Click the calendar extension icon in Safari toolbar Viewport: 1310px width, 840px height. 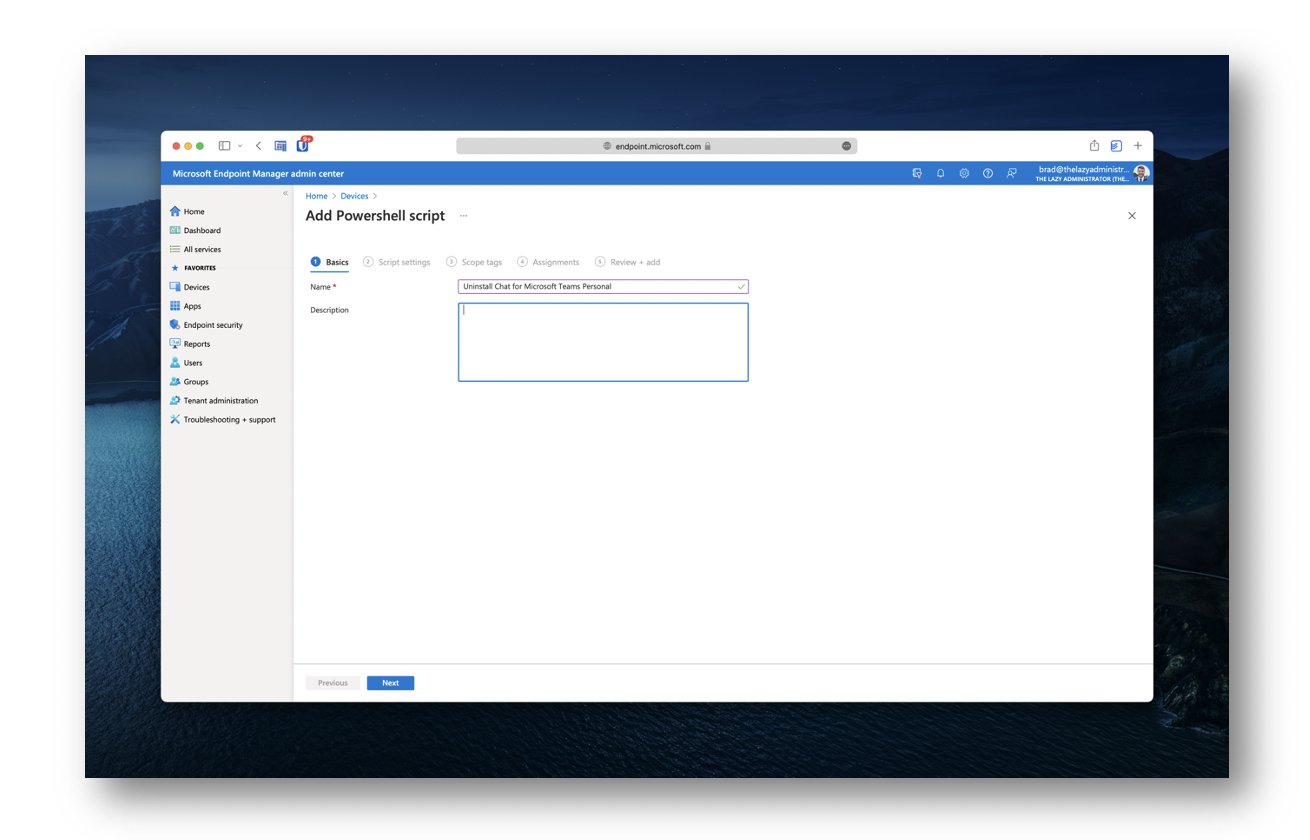281,146
